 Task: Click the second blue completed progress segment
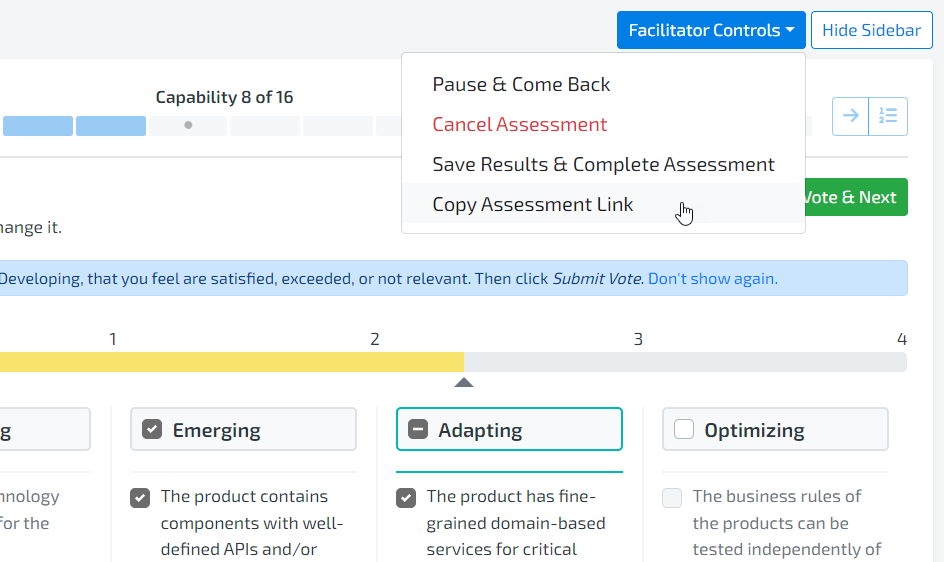tap(111, 126)
